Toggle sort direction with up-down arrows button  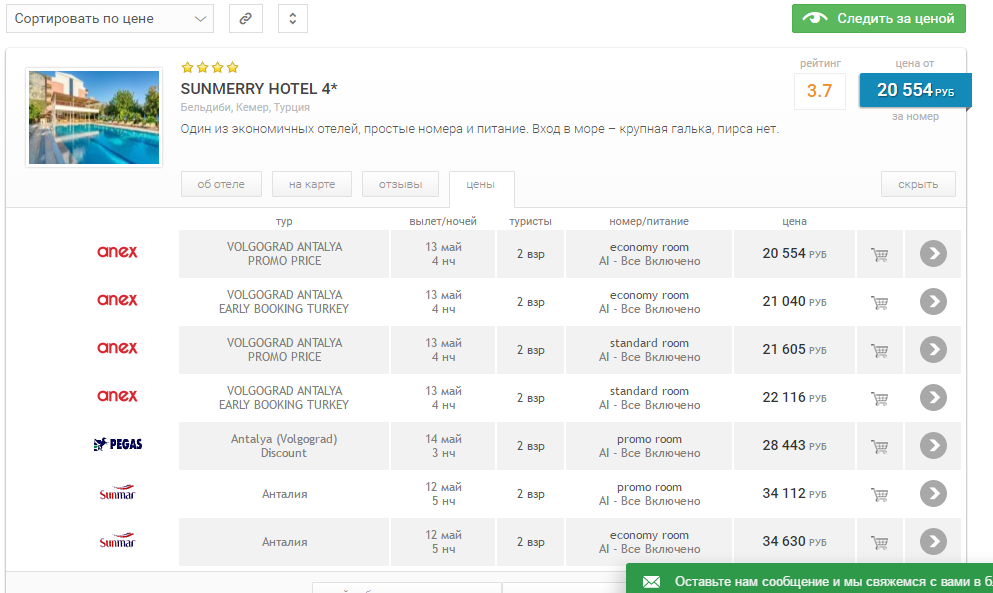292,19
